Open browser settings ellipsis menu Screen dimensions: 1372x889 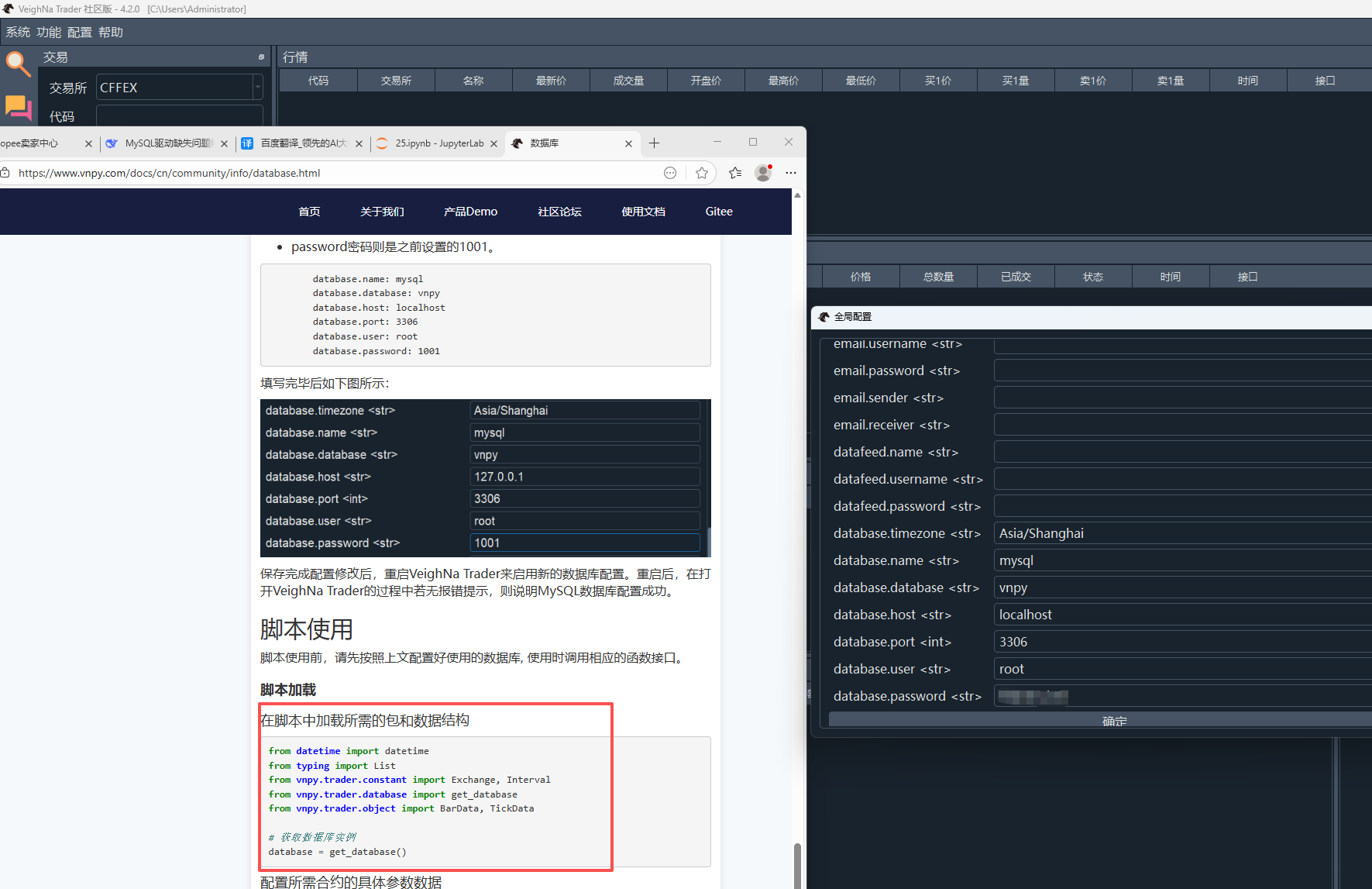790,173
